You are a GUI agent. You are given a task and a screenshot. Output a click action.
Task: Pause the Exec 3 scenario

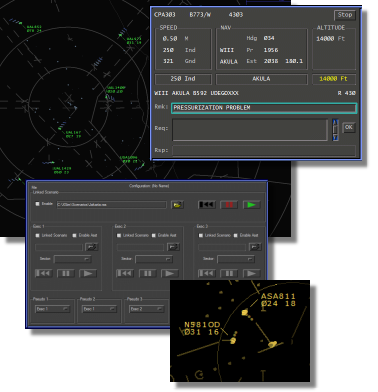(x=229, y=273)
